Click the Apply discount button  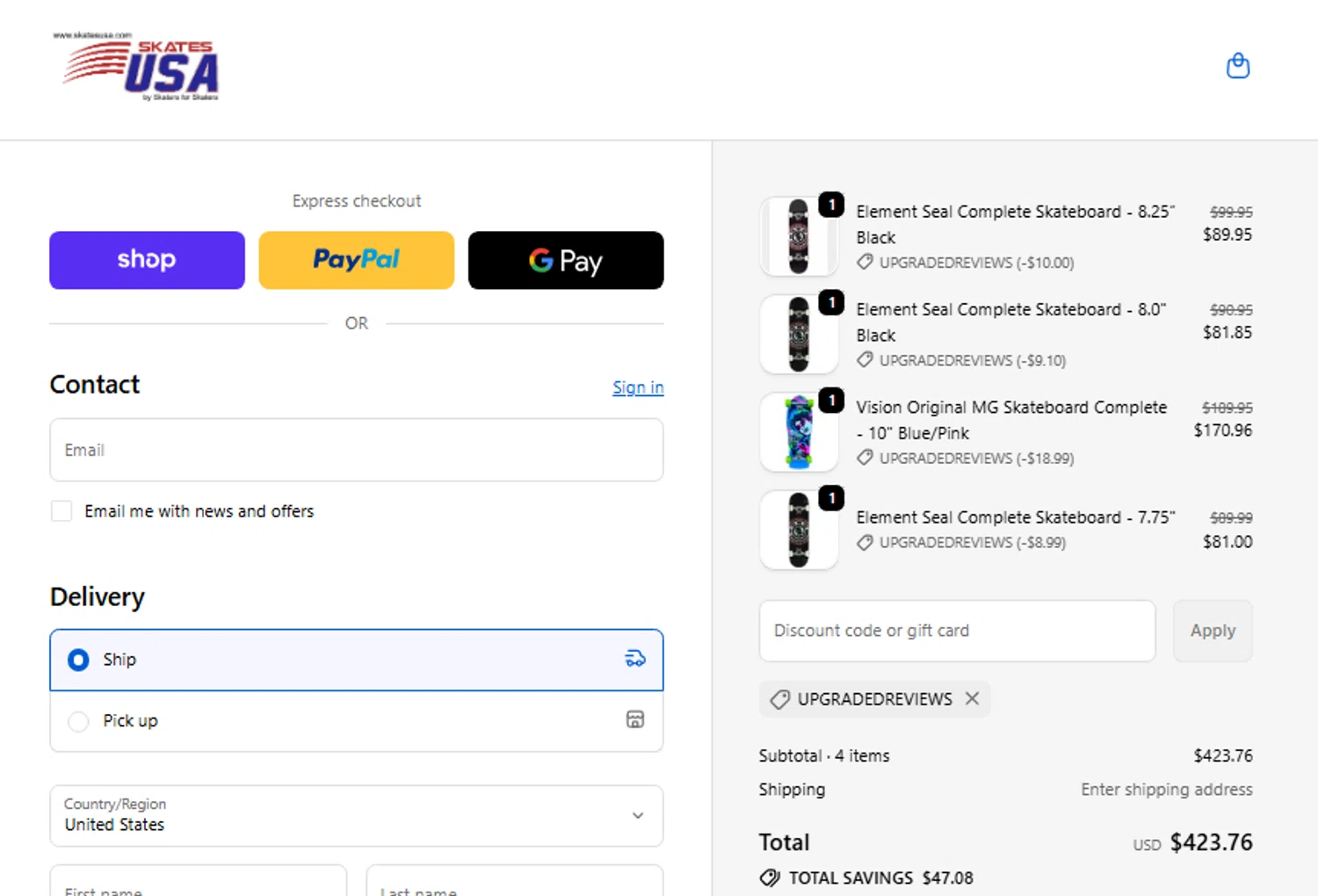pos(1213,631)
